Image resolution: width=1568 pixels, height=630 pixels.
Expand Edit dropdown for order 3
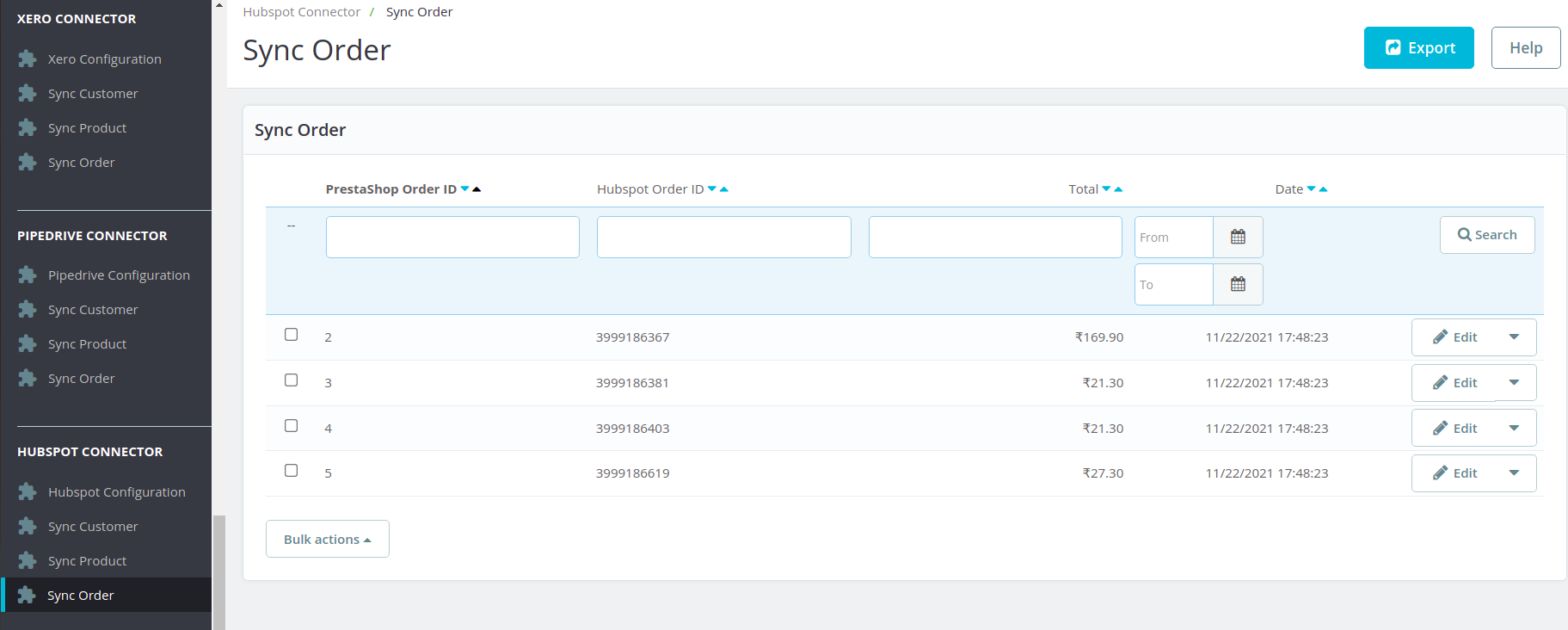1514,383
